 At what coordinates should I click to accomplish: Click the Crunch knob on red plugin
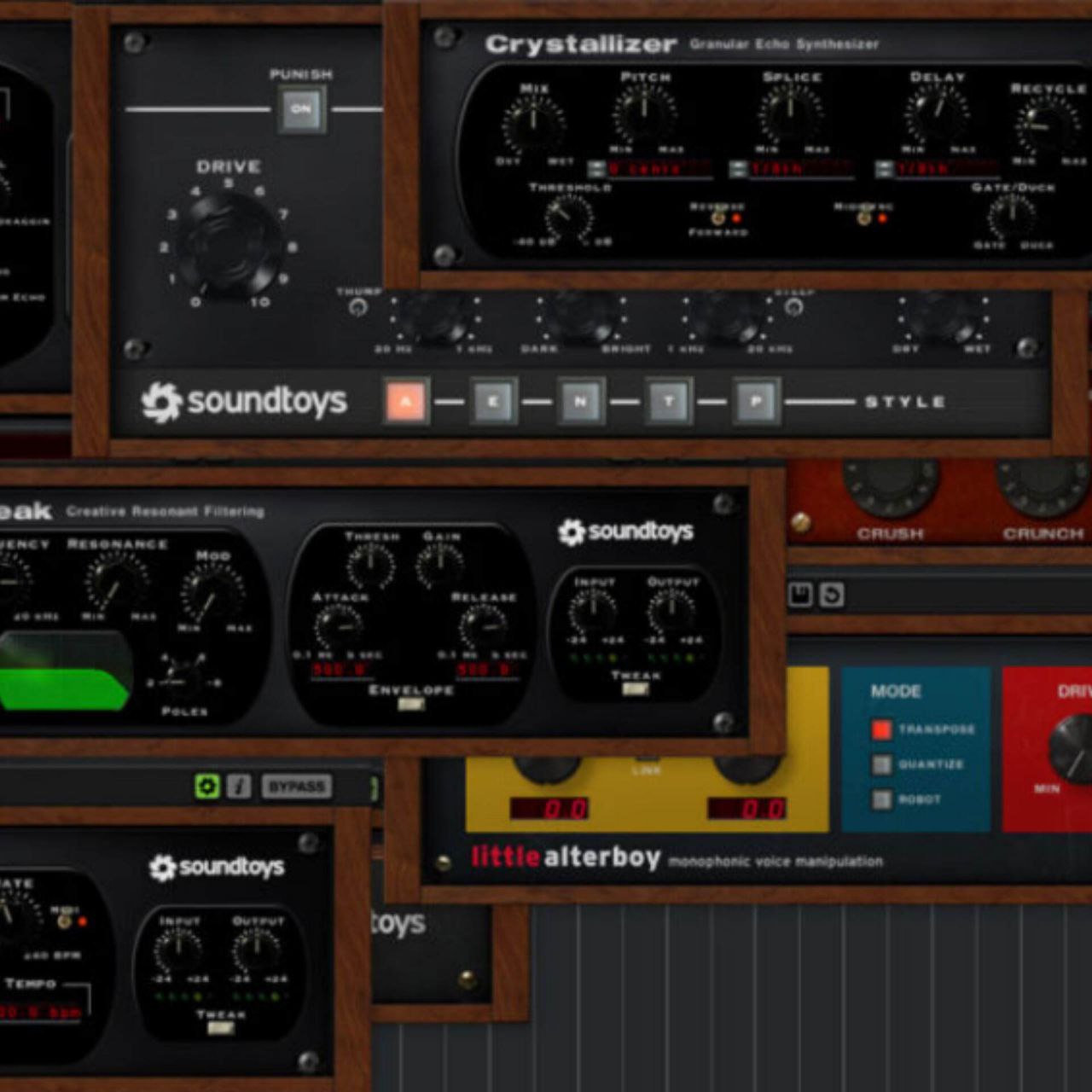click(1044, 486)
